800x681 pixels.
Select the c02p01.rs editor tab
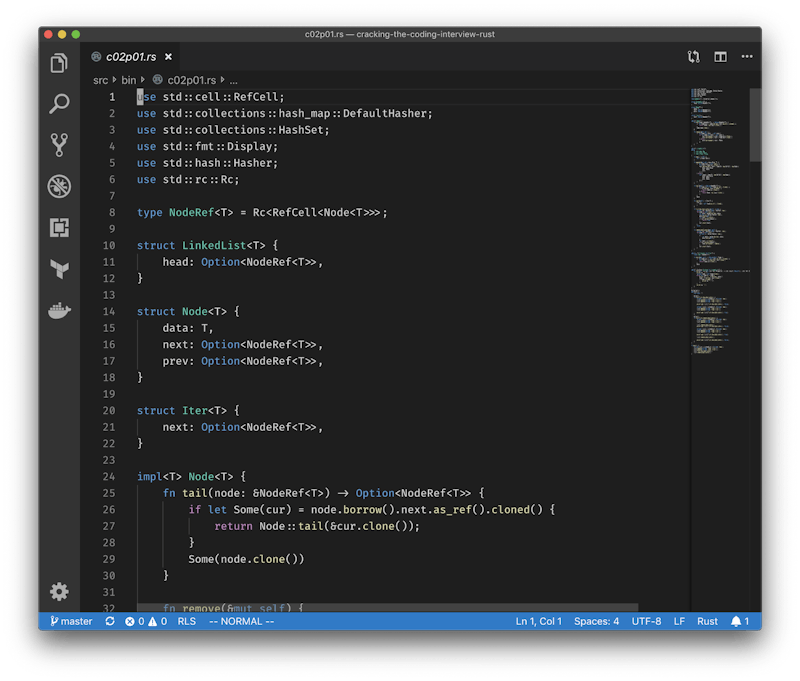pyautogui.click(x=130, y=57)
